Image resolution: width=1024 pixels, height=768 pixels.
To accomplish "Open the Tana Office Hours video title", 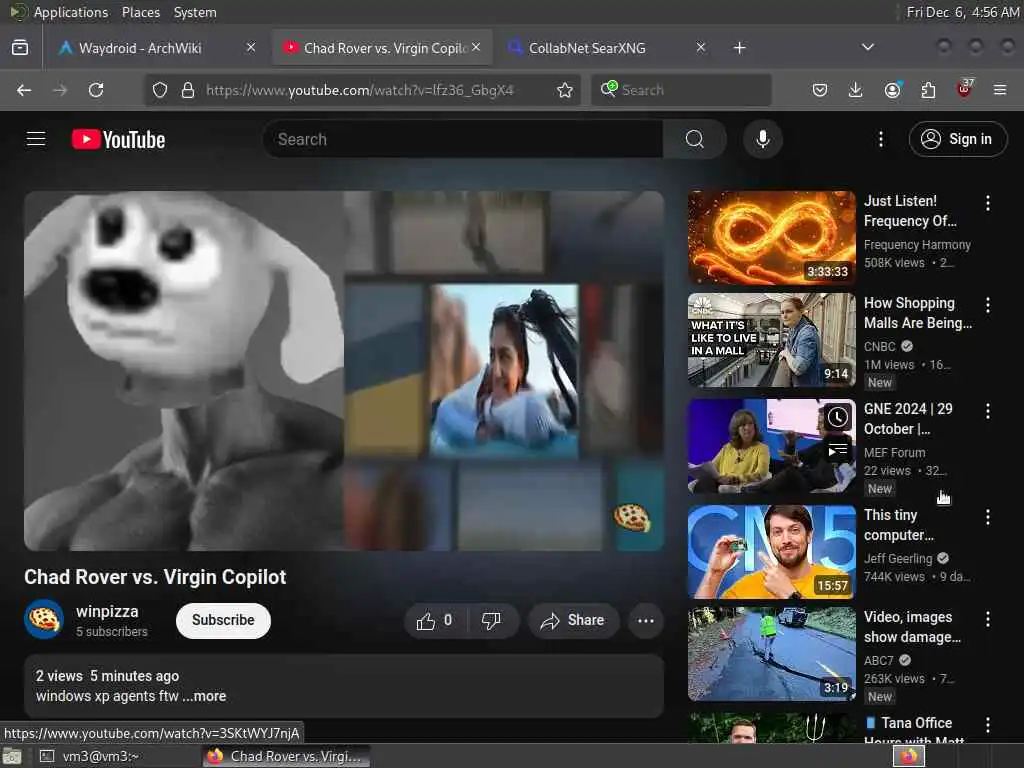I will coord(916,731).
